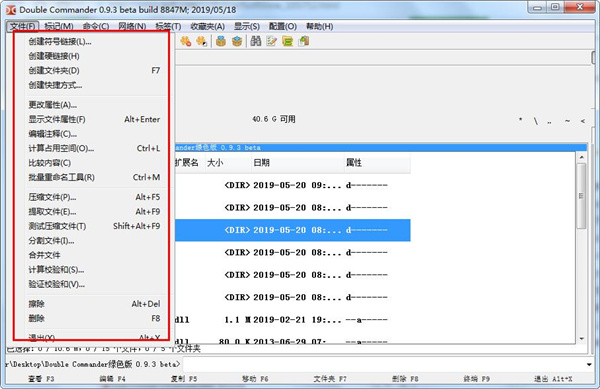Open the 显示(S) menu

247,26
